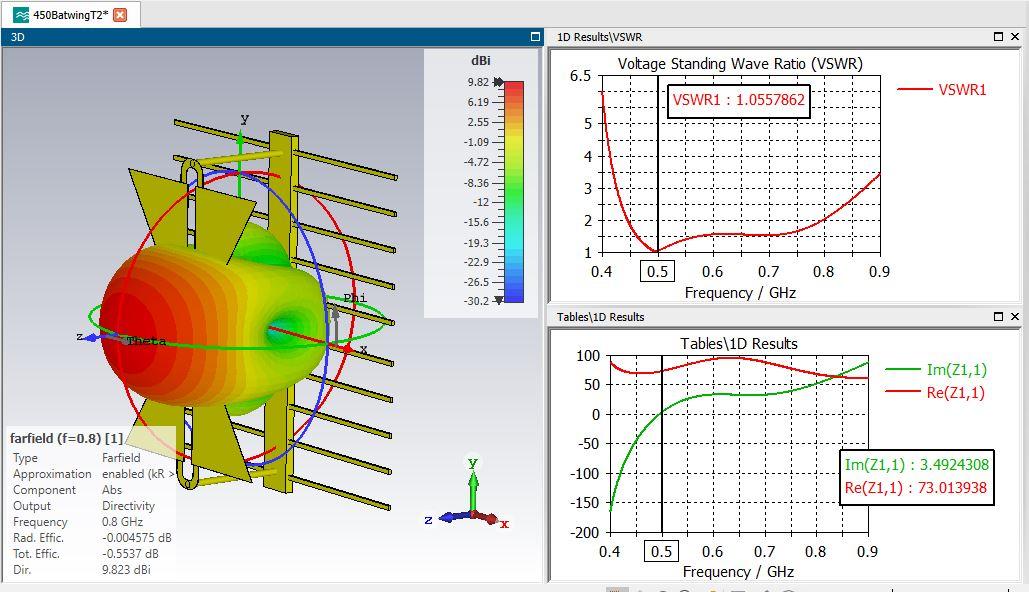Click the Theta label in the 3D view

(146, 341)
